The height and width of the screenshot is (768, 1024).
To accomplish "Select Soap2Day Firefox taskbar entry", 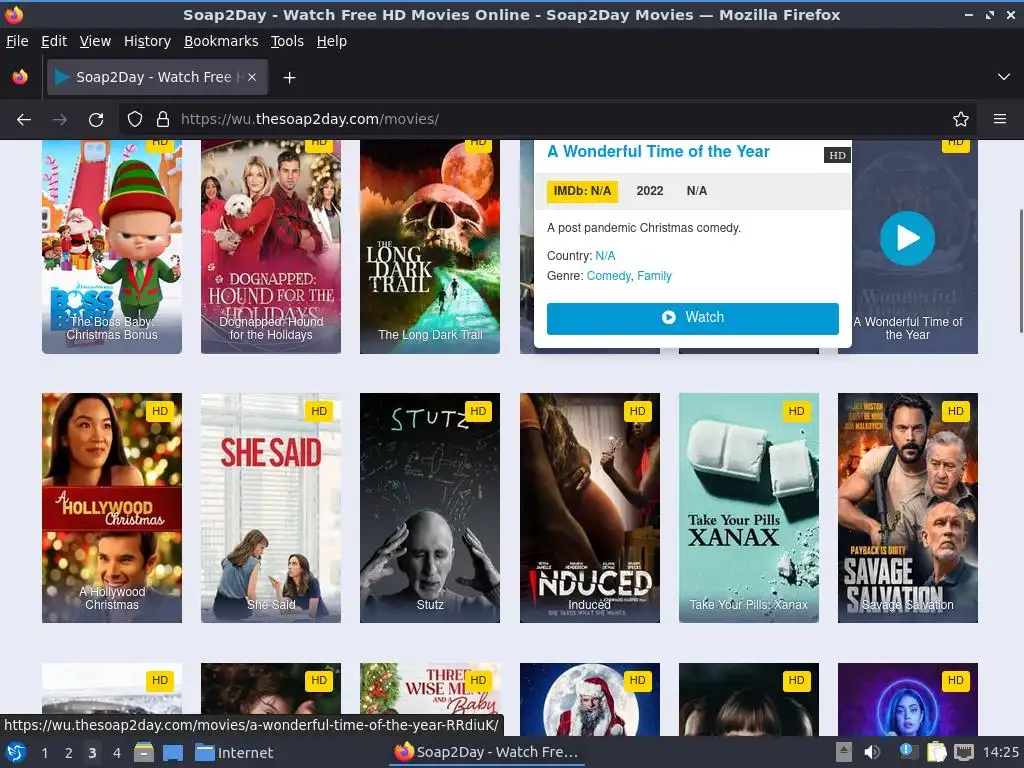I will click(487, 752).
